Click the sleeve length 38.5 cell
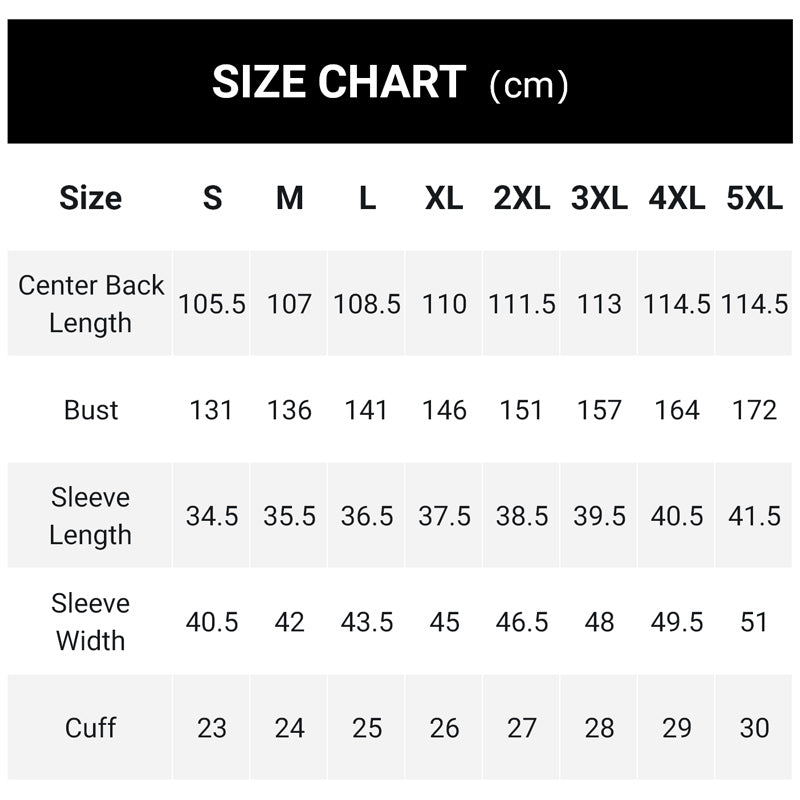800x800 pixels. tap(521, 516)
